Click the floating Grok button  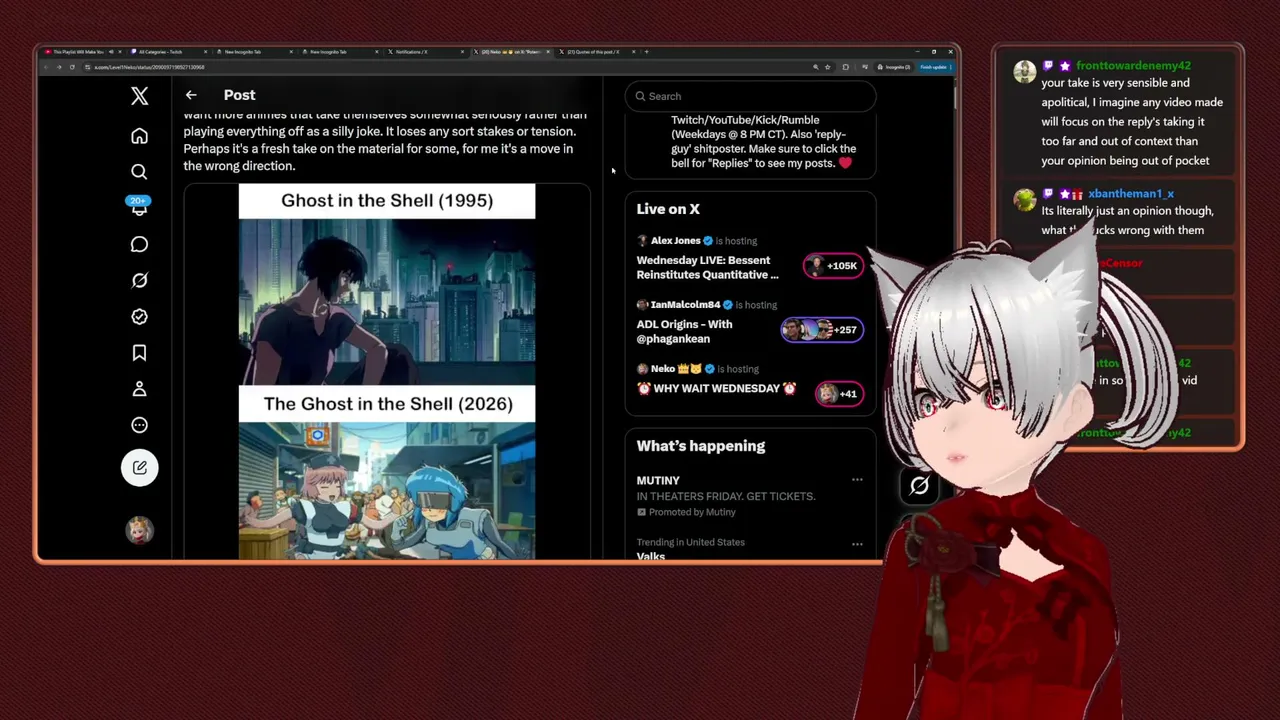(x=919, y=486)
